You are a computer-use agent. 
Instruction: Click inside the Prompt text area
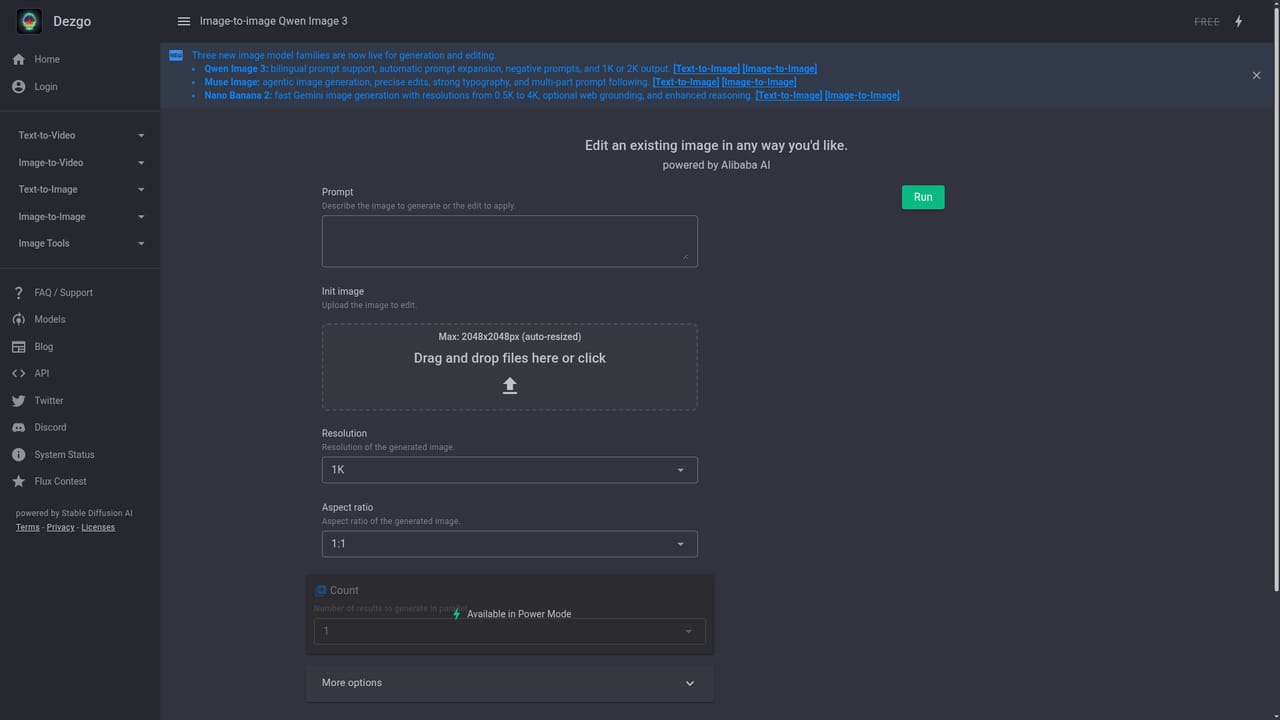(510, 241)
